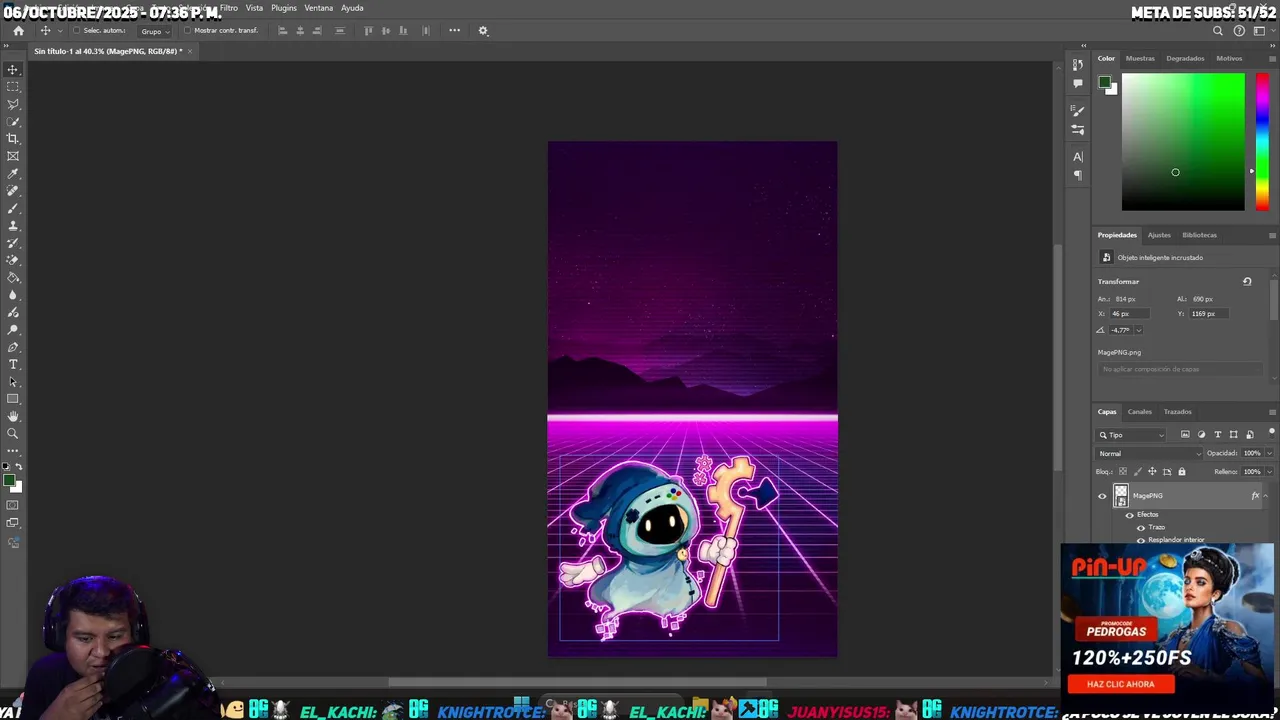
Task: Toggle lock transparent pixels
Action: click(1122, 471)
